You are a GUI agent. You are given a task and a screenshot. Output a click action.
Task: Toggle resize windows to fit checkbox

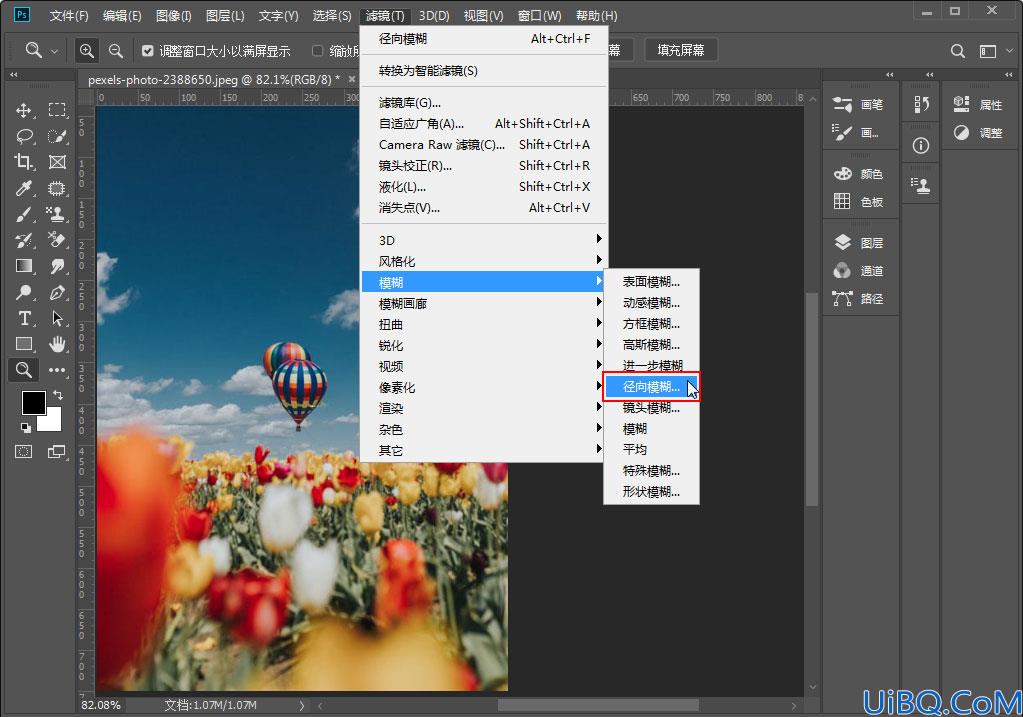(x=147, y=51)
